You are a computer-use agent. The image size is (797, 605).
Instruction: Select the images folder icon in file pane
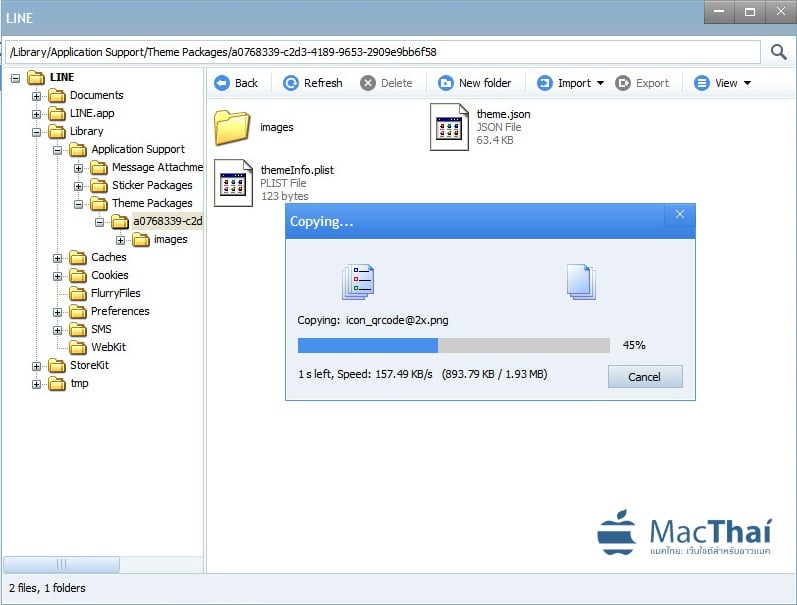click(232, 127)
